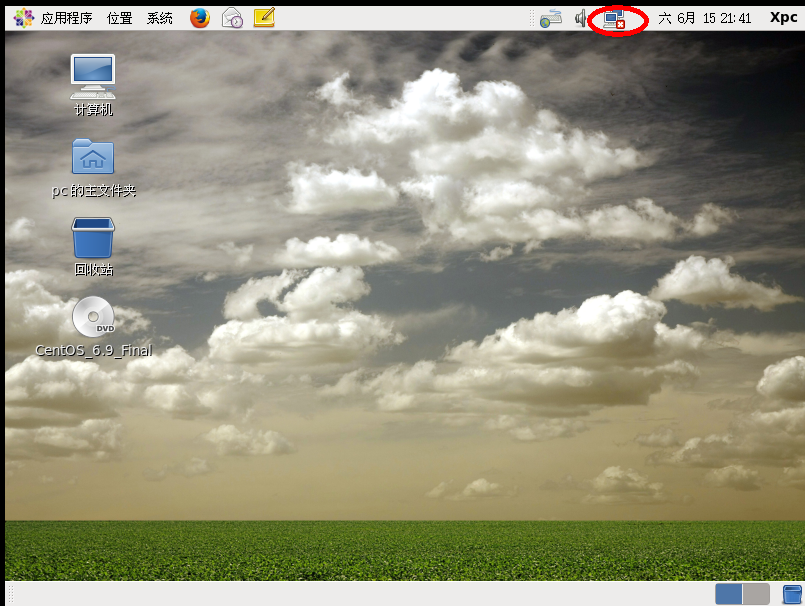Click the disconnected network manager icon
The image size is (805, 606).
pos(615,20)
